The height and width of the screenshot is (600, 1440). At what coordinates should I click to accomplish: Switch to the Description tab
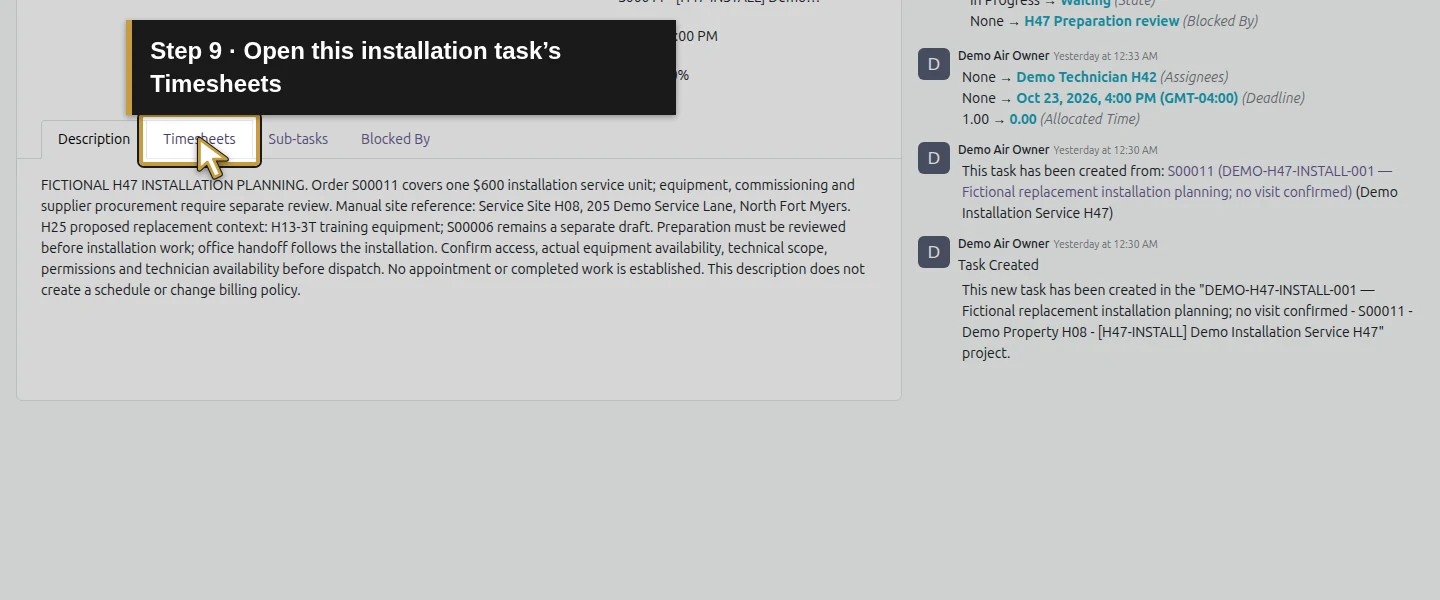click(94, 139)
